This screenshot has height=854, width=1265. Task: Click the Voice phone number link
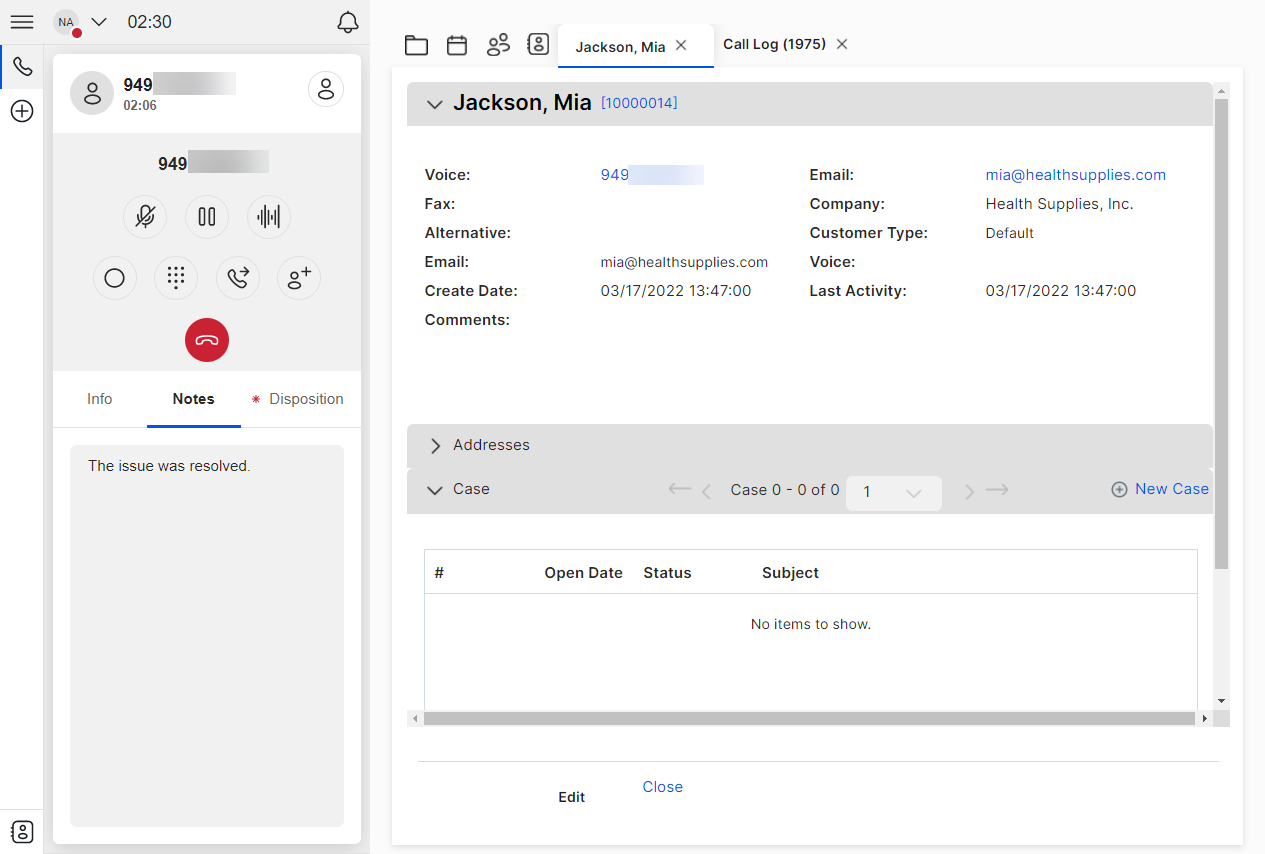pos(652,175)
